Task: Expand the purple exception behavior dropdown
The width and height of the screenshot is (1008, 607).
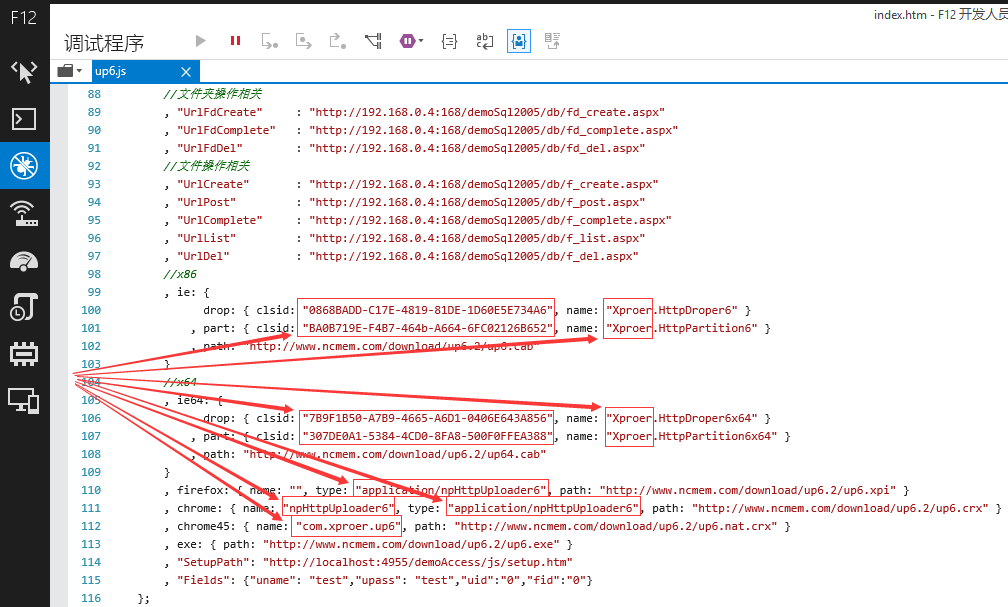Action: 411,41
